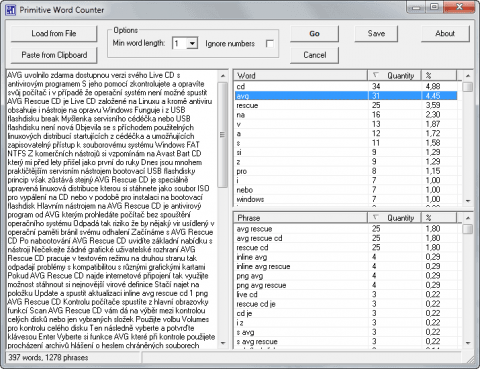Select the 'si' word row
The image size is (480, 369).
pos(346,152)
